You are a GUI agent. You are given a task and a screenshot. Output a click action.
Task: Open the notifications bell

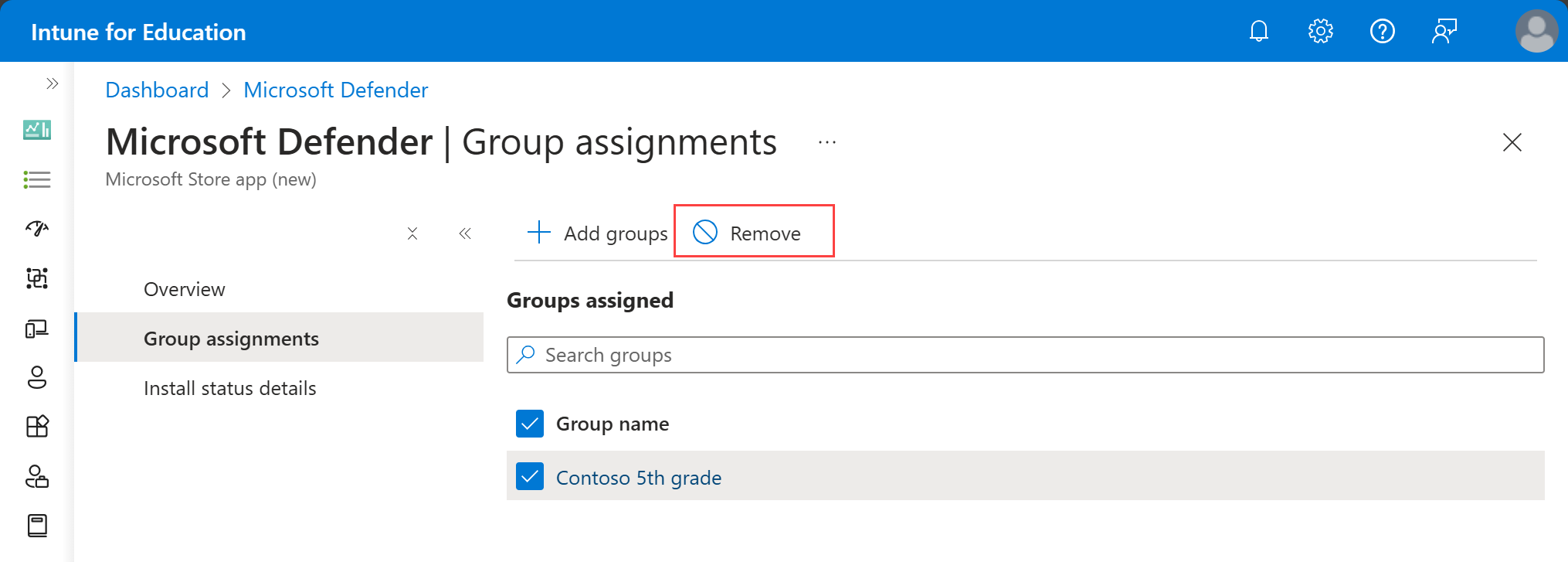click(1259, 31)
